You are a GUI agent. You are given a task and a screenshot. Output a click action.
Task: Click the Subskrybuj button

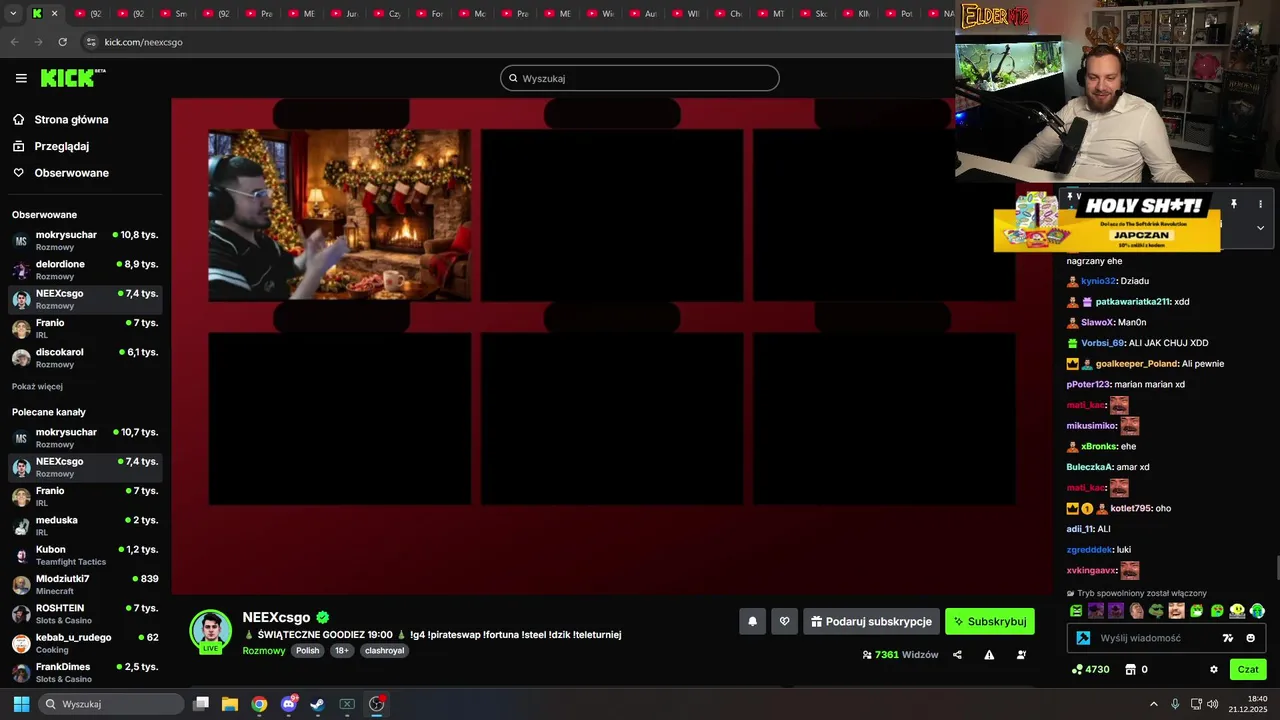(x=990, y=621)
